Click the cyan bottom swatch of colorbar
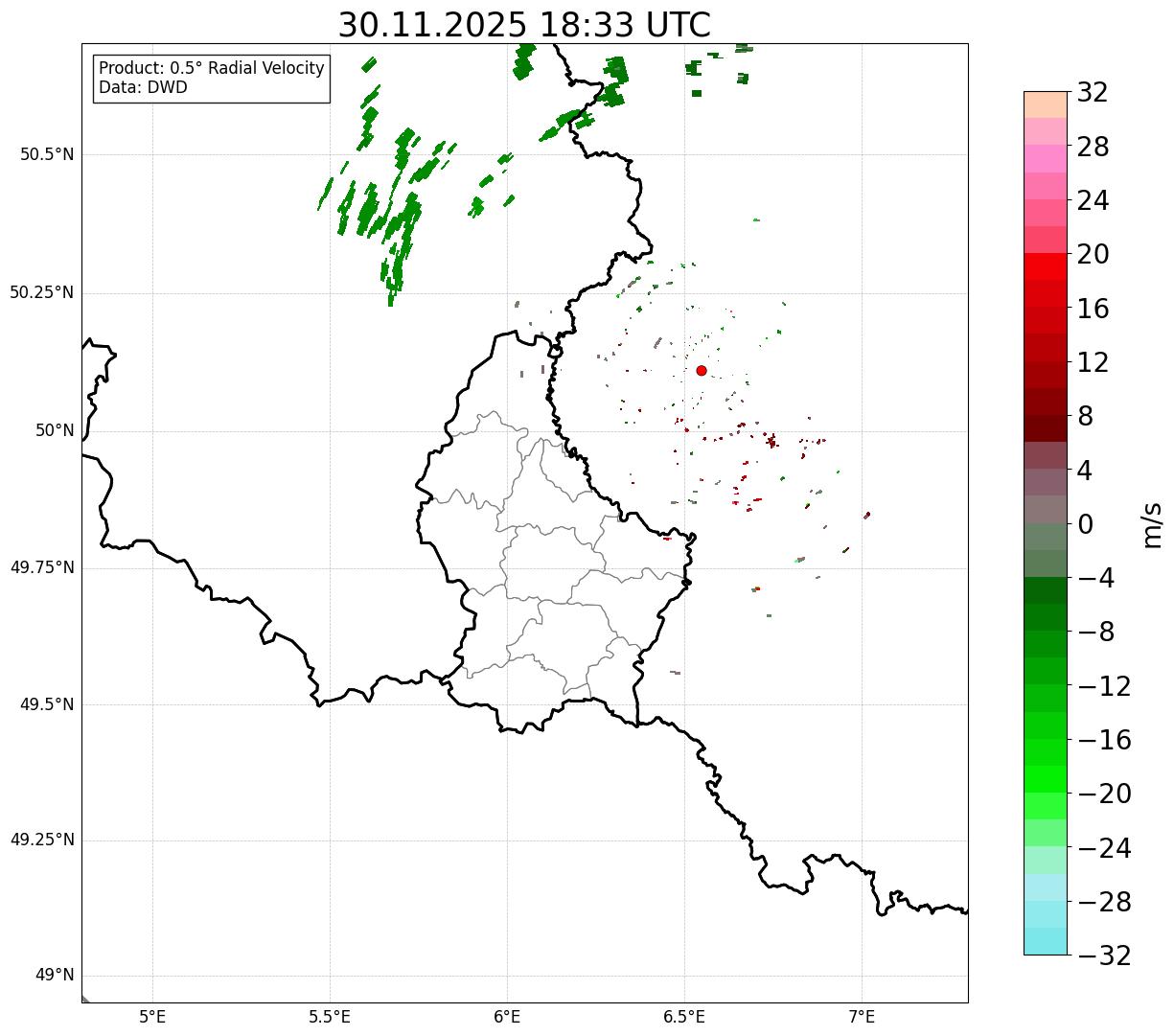This screenshot has height=1036, width=1174. click(1046, 941)
